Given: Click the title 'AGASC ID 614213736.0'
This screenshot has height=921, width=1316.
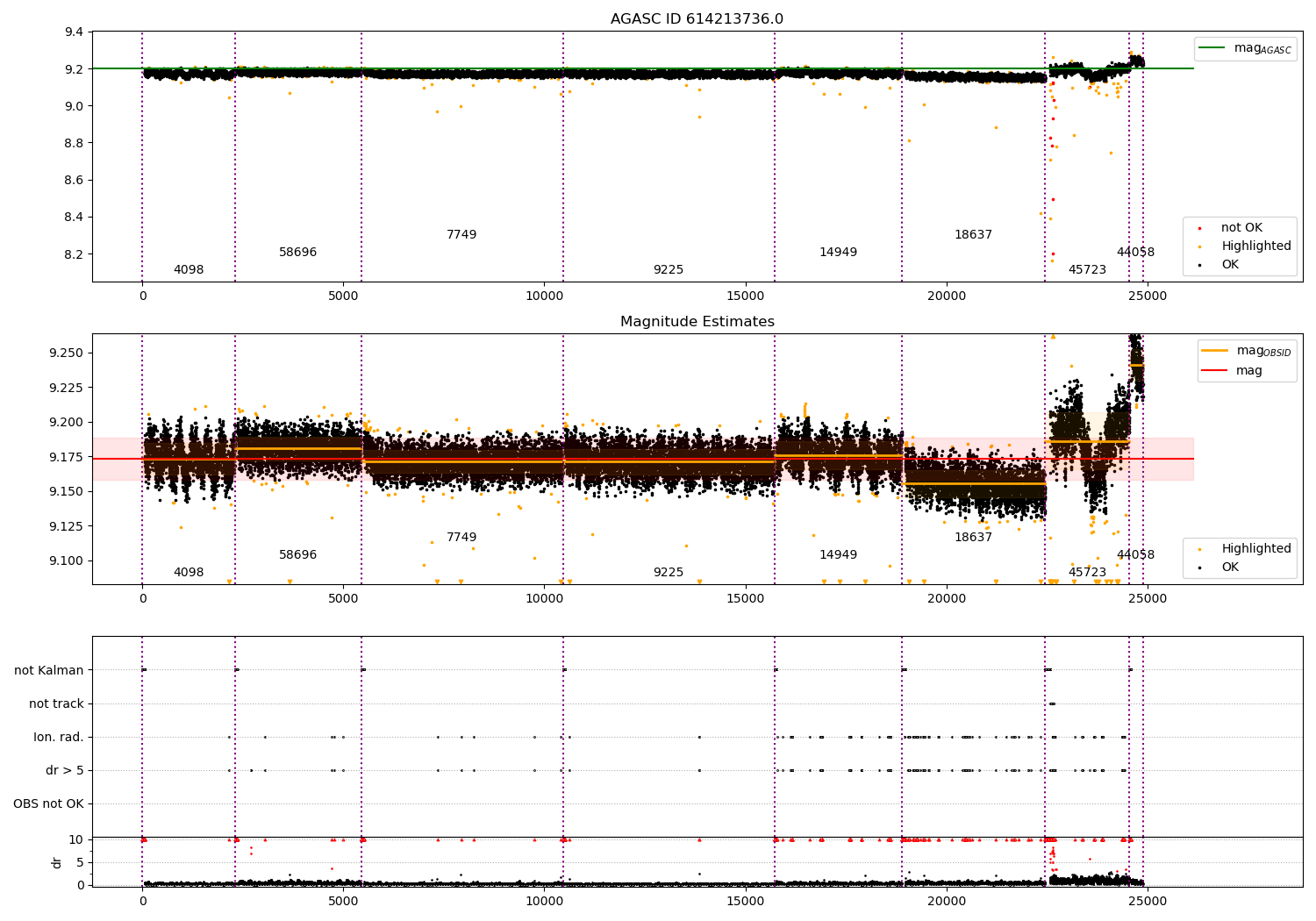Looking at the screenshot, I should pyautogui.click(x=697, y=19).
